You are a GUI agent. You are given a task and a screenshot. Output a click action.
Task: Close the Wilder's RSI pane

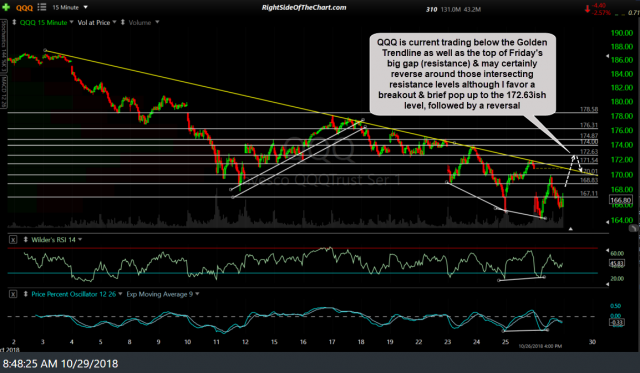click(13, 240)
